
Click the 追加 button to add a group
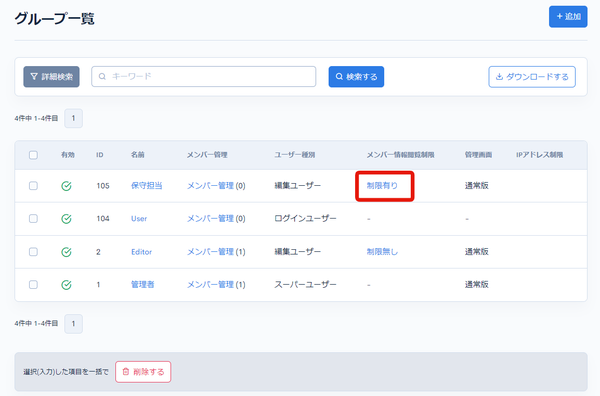568,16
